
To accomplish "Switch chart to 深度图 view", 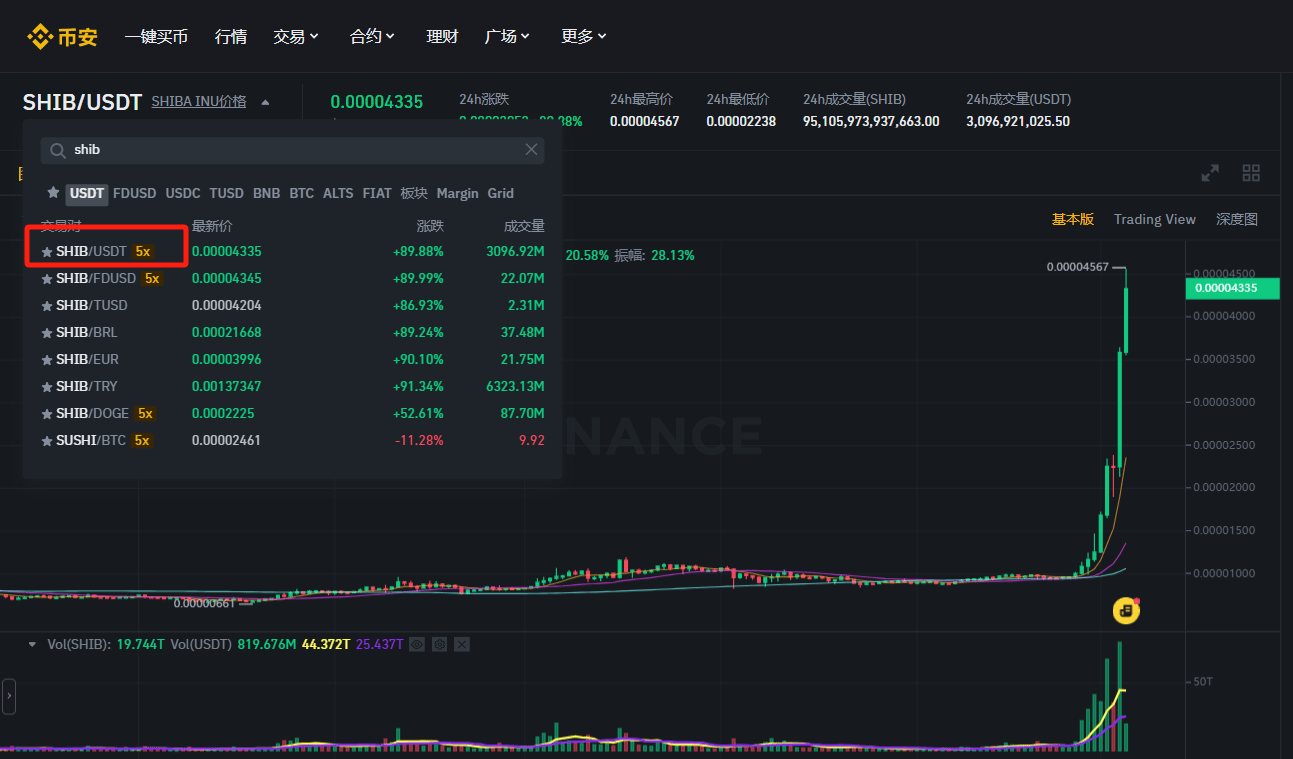I will coord(1237,219).
